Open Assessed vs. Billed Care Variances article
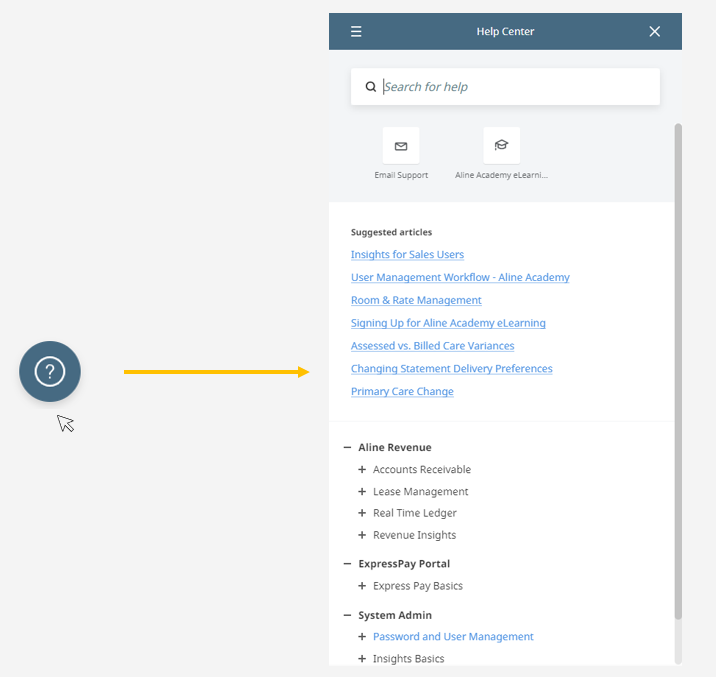Image resolution: width=716 pixels, height=677 pixels. pyautogui.click(x=432, y=346)
